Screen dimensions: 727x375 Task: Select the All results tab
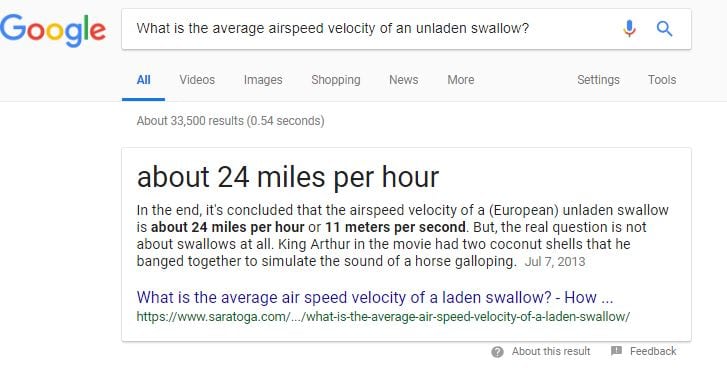(143, 80)
